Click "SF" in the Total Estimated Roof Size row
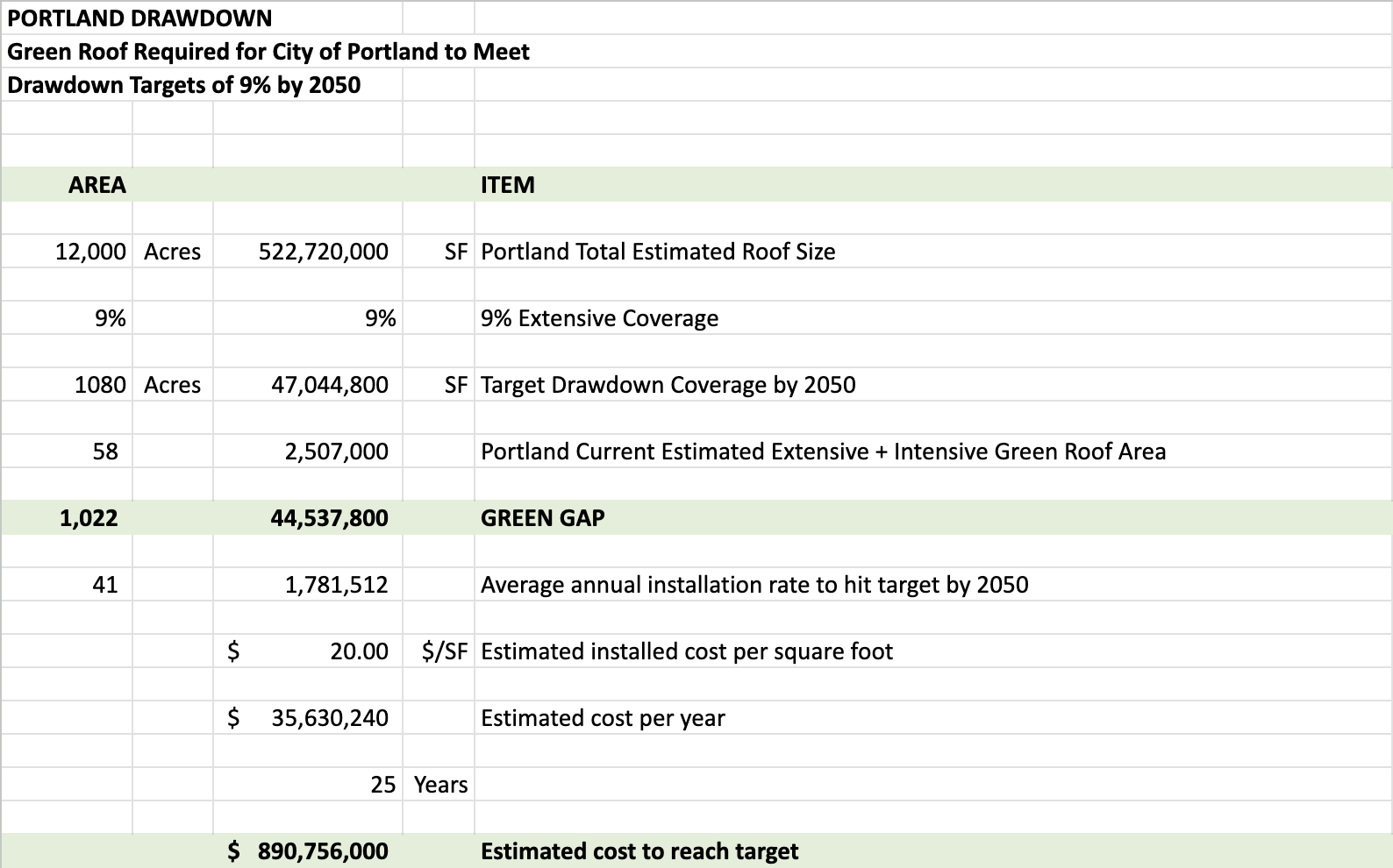 click(456, 252)
